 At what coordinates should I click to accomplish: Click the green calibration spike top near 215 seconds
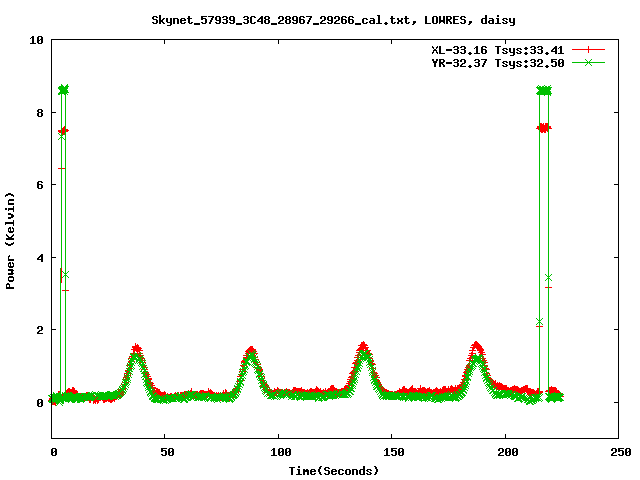(544, 91)
